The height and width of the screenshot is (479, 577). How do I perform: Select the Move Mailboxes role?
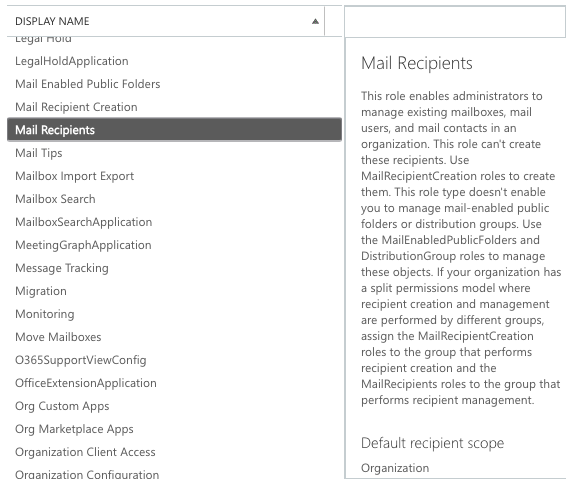tap(174, 337)
